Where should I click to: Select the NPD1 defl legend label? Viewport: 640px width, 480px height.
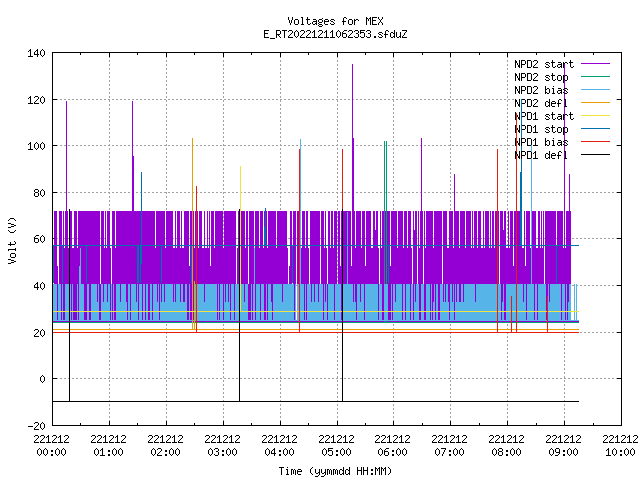(x=541, y=156)
